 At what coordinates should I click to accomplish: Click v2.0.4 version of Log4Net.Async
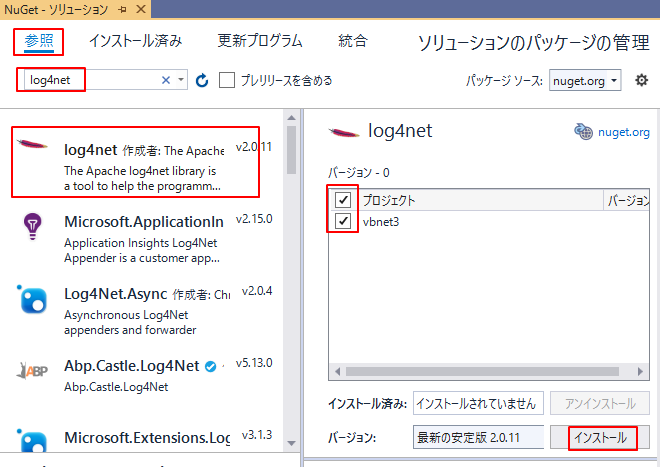(257, 291)
